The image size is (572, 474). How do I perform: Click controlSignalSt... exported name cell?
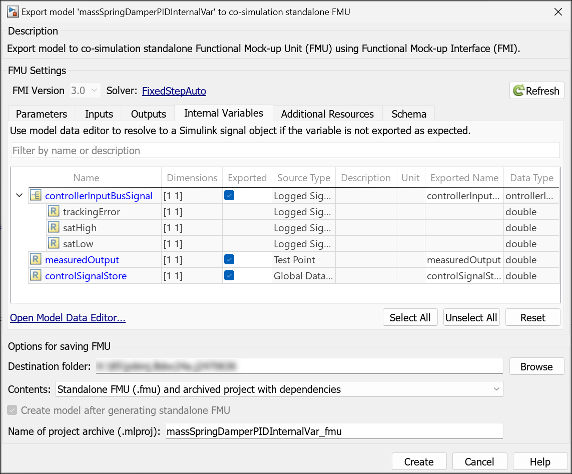463,275
